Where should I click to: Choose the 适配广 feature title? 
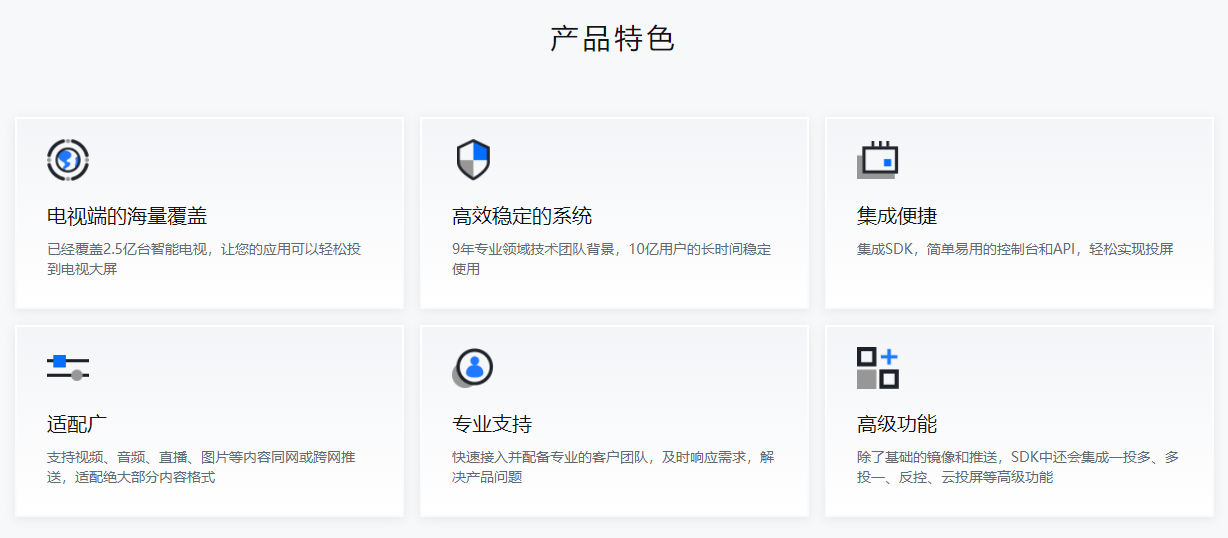click(77, 424)
